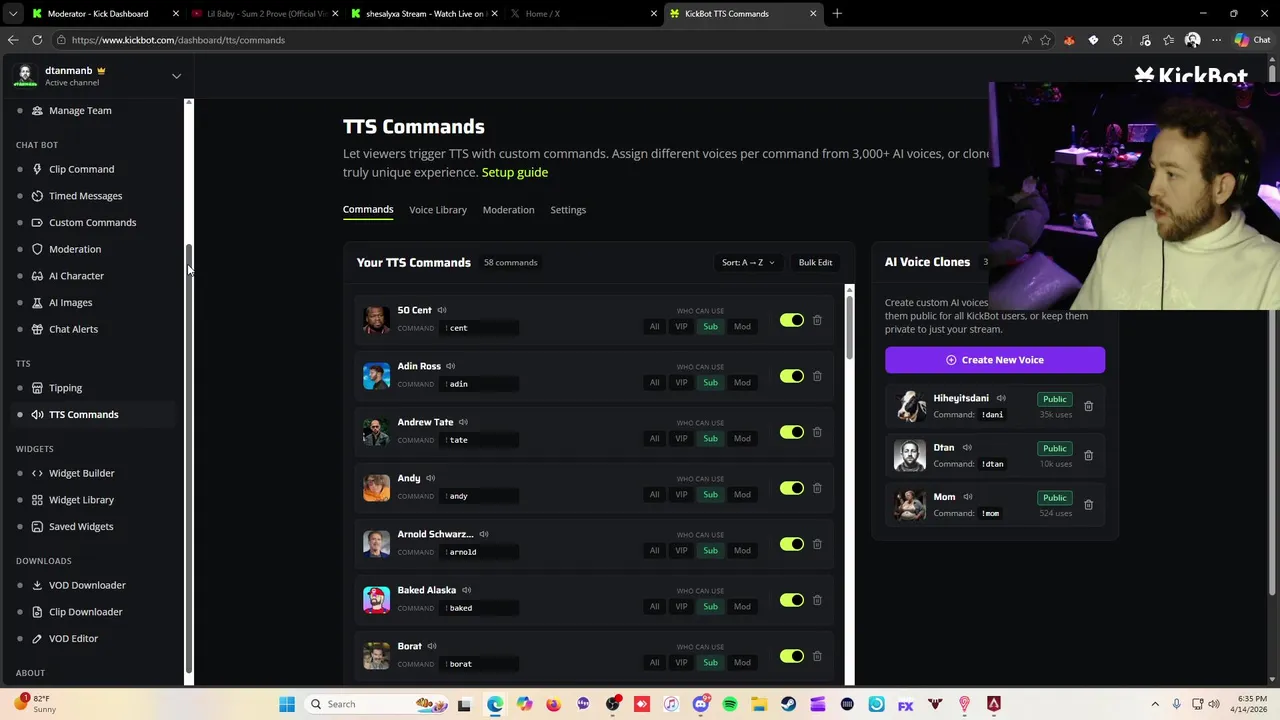The height and width of the screenshot is (720, 1280).
Task: Click the Bulk Edit button
Action: click(815, 263)
